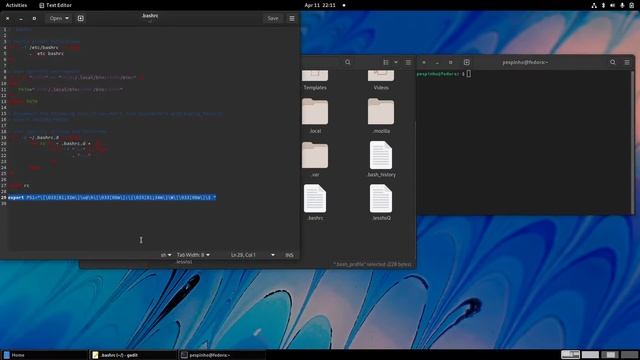Screen dimensions: 640x360
Task: Select the .bash_history file
Action: click(381, 159)
